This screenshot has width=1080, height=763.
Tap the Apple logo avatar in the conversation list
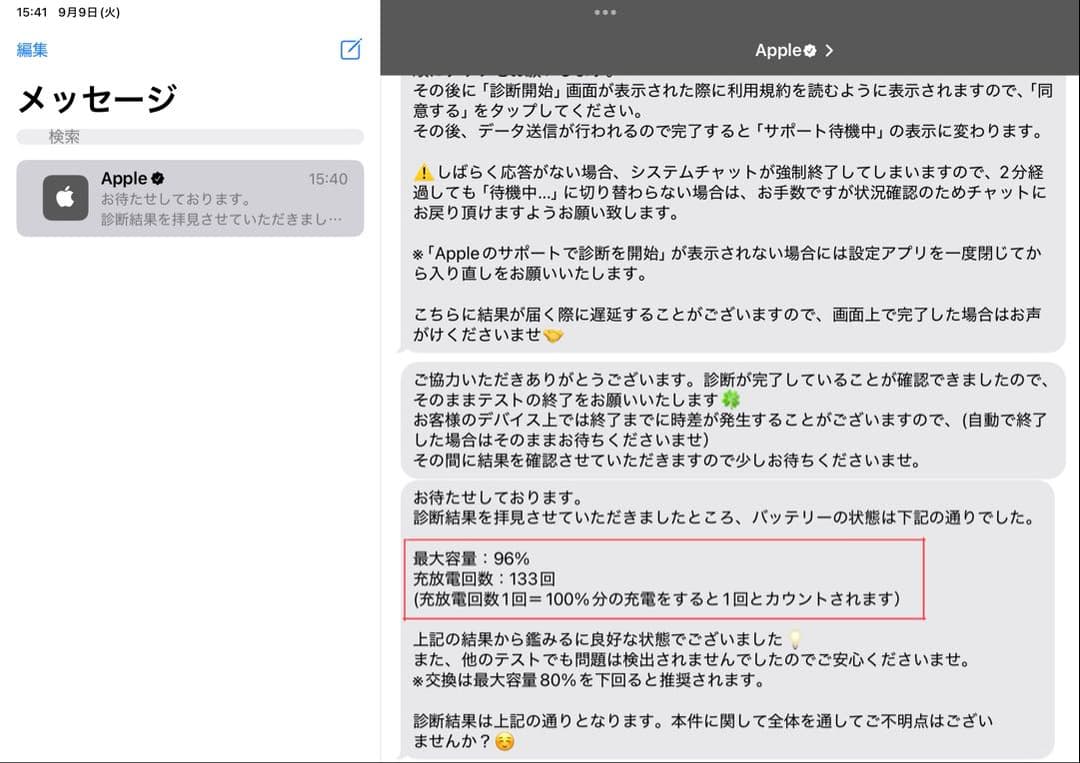pyautogui.click(x=64, y=198)
